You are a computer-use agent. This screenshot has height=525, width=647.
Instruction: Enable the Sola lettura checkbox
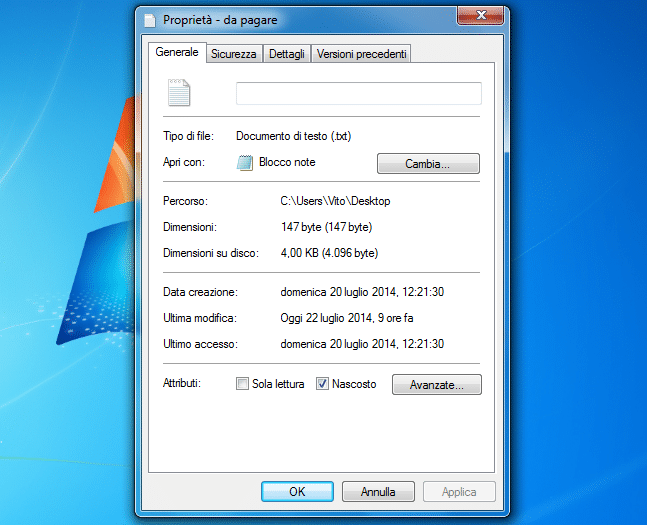242,384
